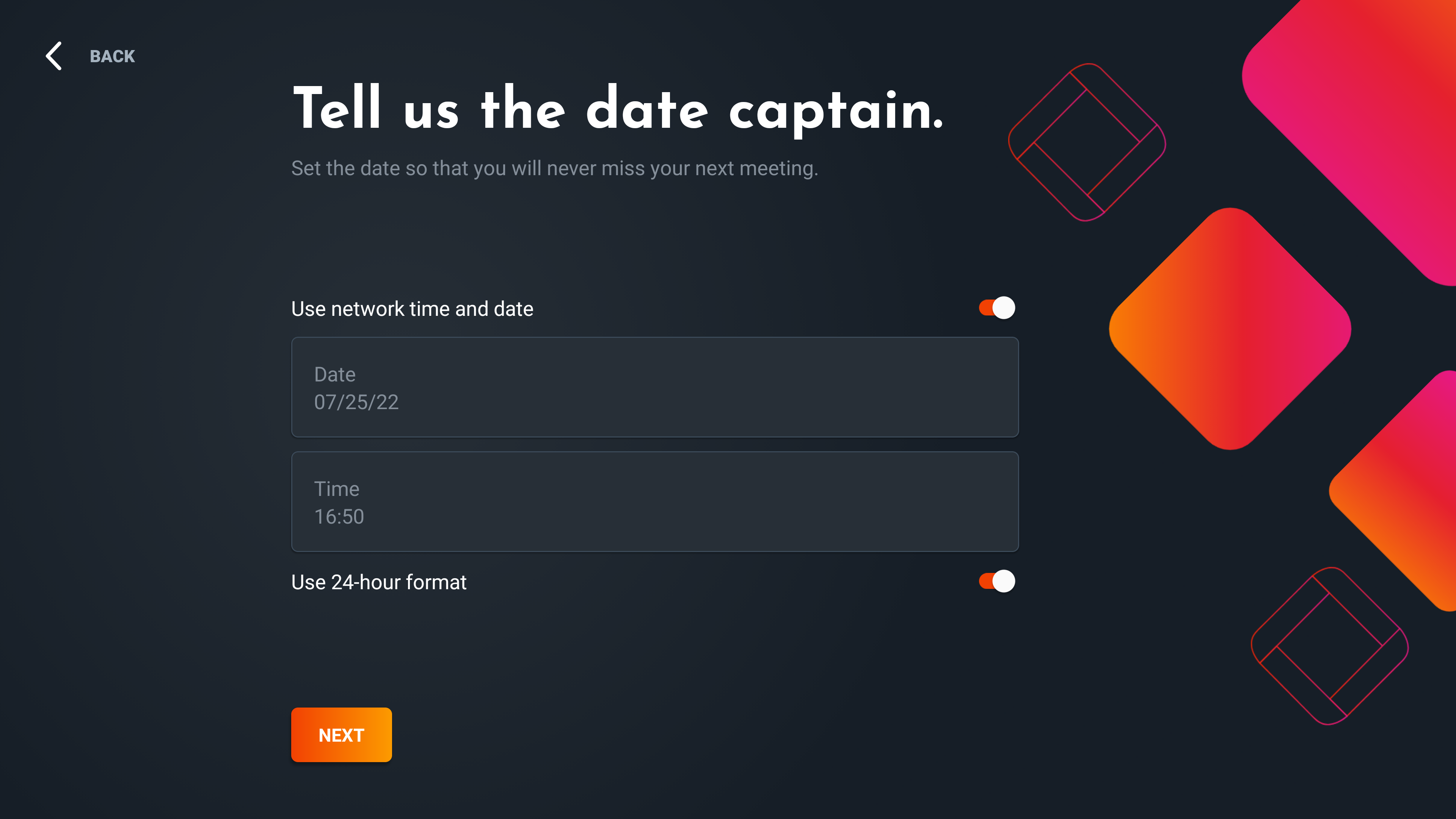The image size is (1456, 819).
Task: Click the "Use 24-hour format" label
Action: [x=379, y=582]
